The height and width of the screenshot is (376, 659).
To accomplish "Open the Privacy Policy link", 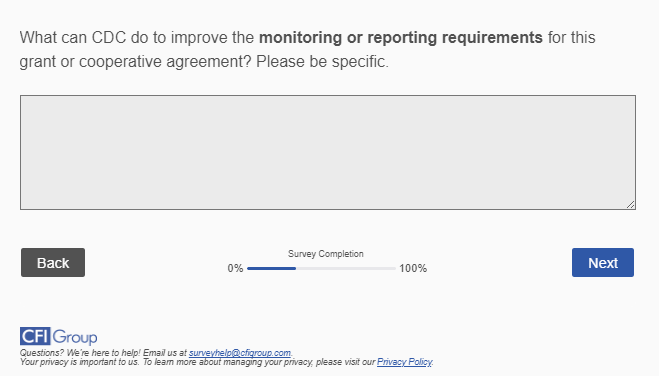I will 404,362.
